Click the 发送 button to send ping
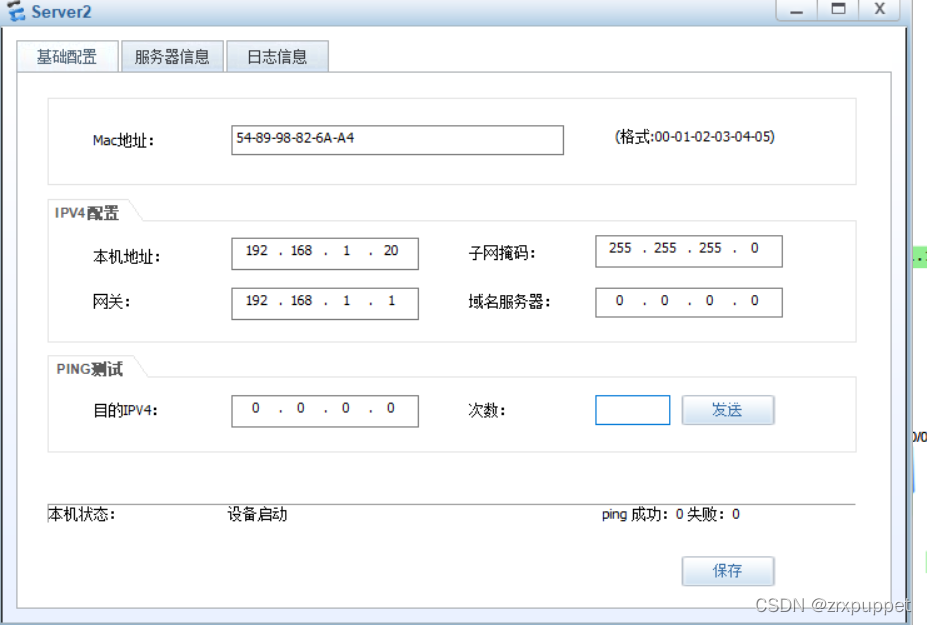The image size is (927, 625). pos(728,410)
